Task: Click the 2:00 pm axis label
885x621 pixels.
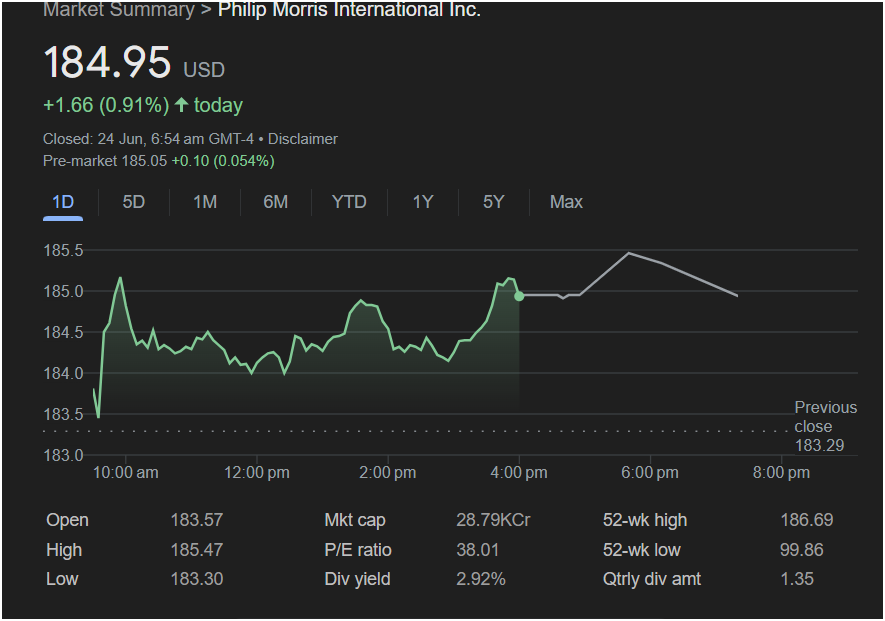Action: [388, 473]
